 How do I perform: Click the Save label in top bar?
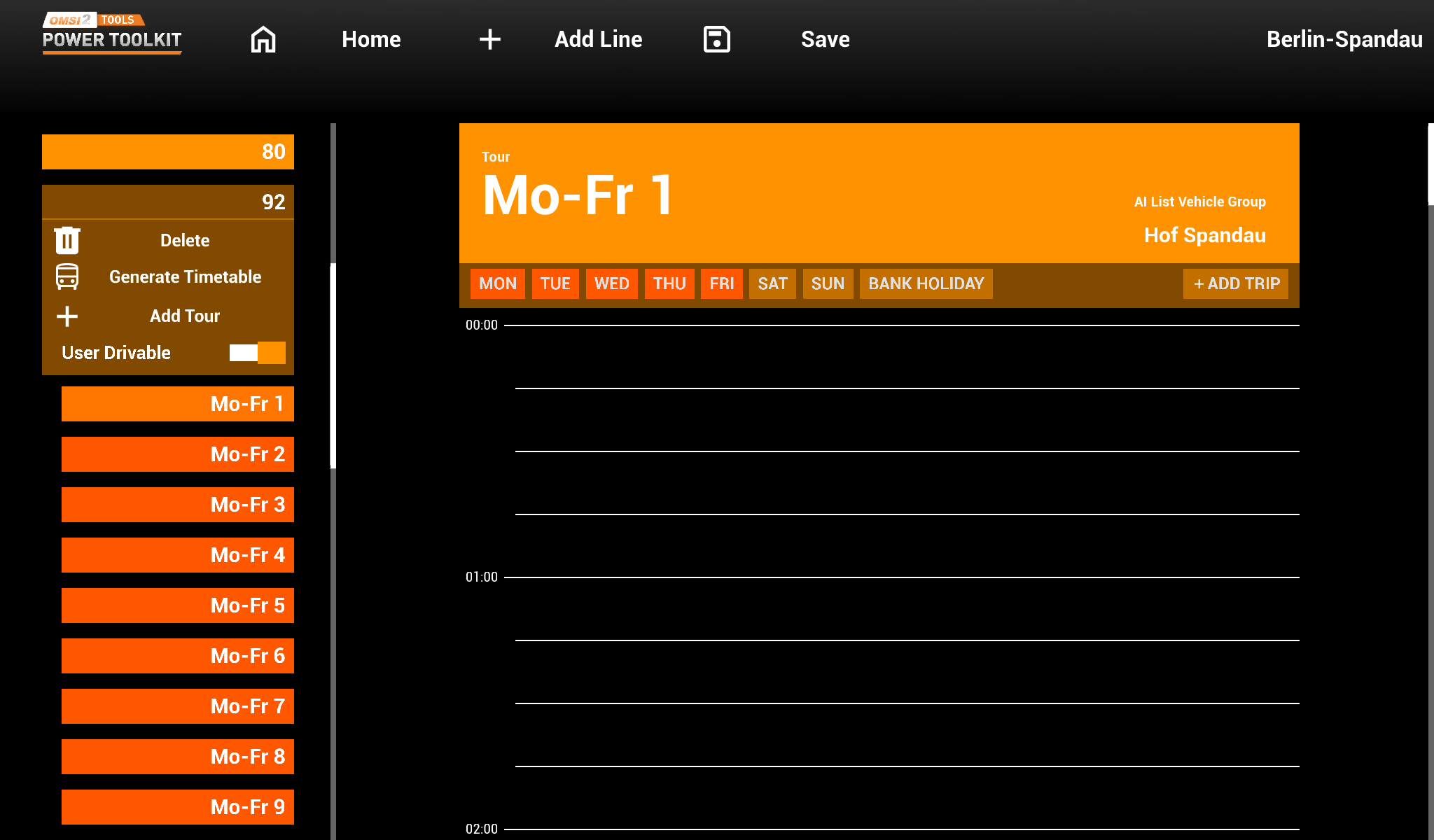click(x=825, y=39)
